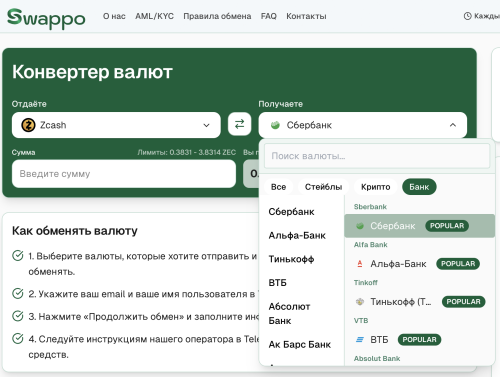Viewport: 500px width, 377px height.
Task: Click the VTB group heading
Action: (361, 321)
